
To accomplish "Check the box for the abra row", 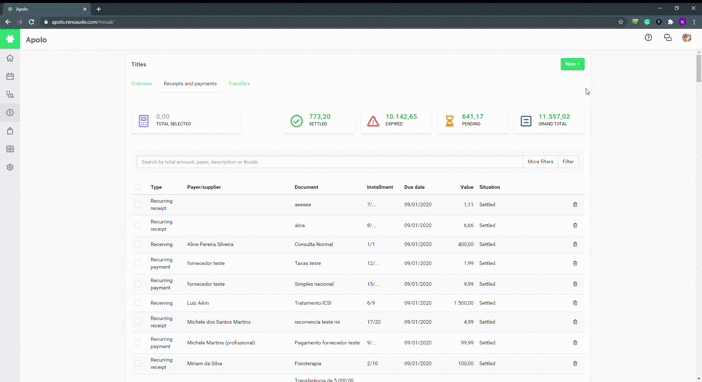I will click(x=137, y=225).
